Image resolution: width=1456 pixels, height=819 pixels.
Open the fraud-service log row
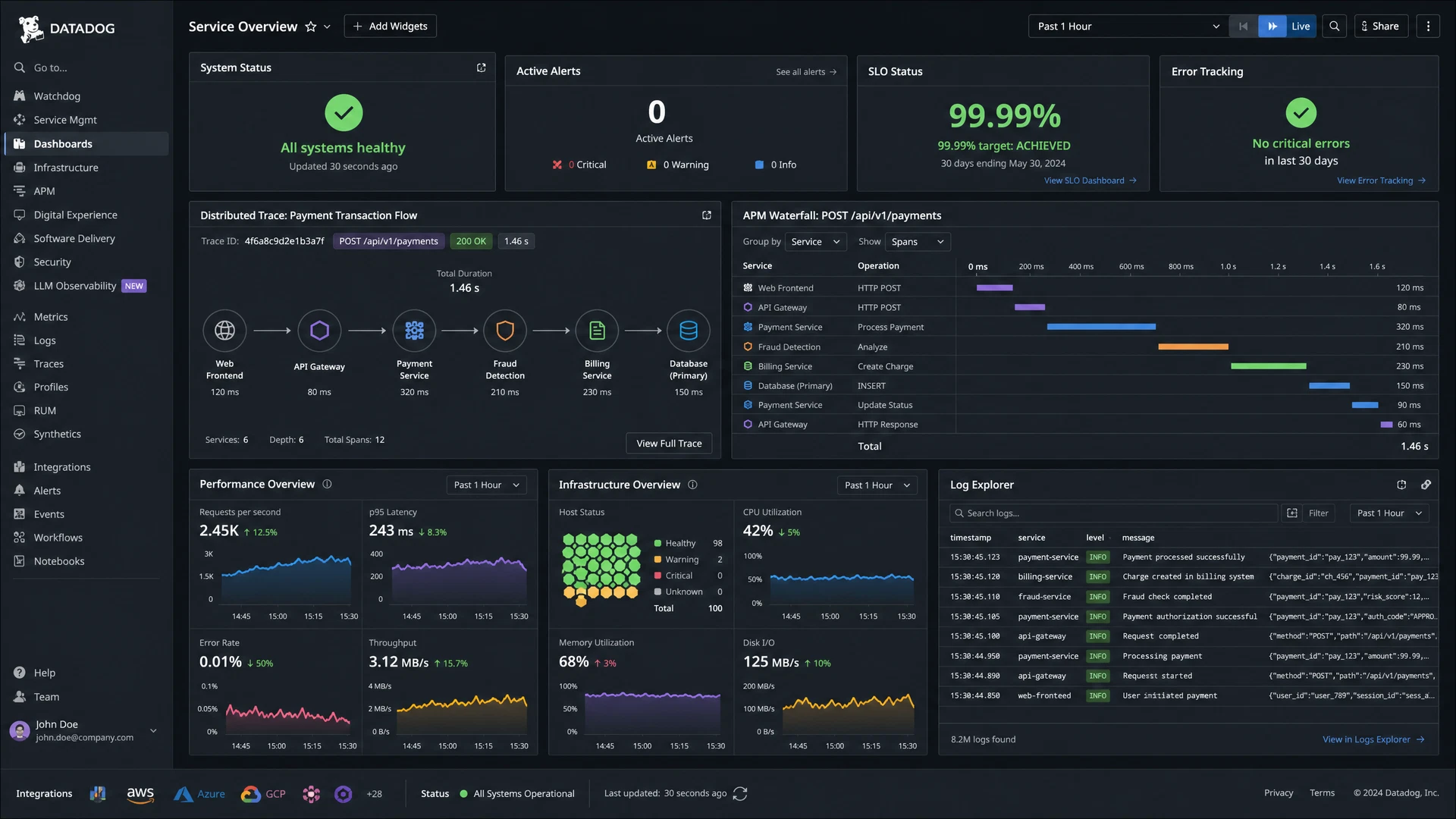tap(1188, 597)
